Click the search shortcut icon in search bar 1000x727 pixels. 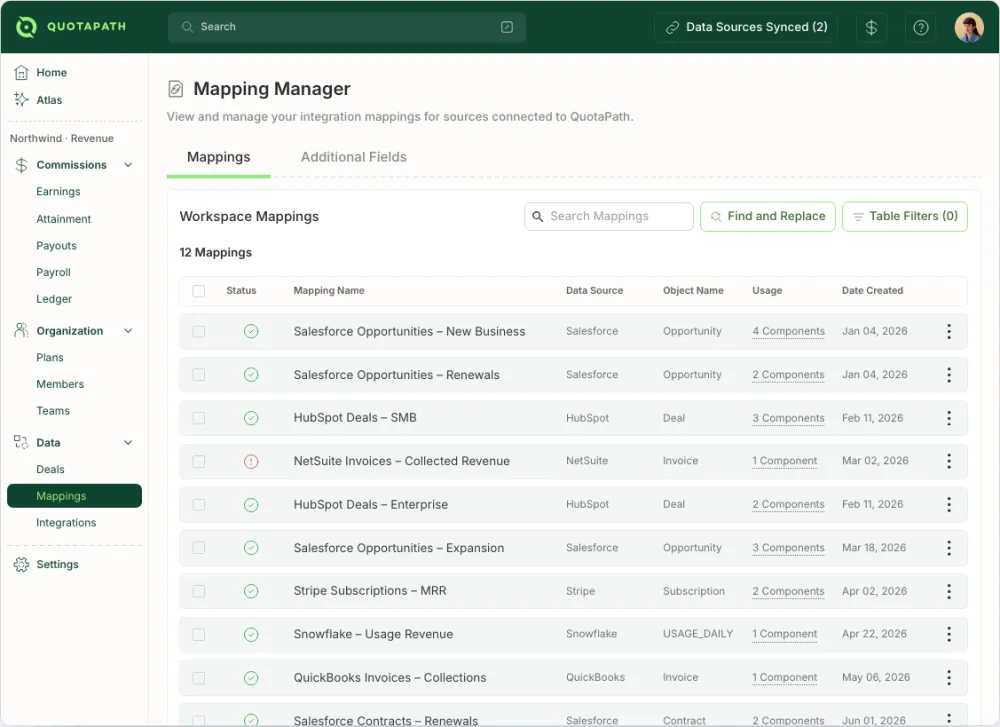(x=507, y=27)
